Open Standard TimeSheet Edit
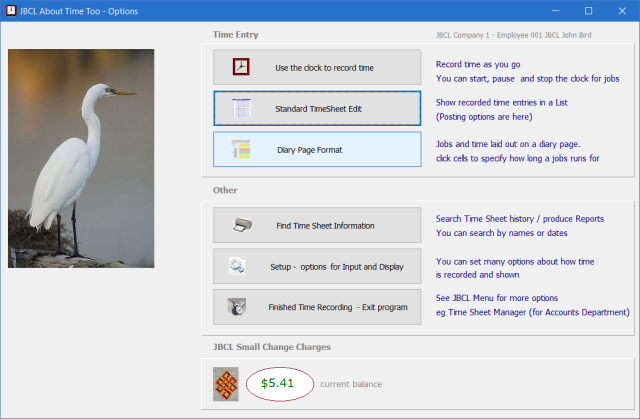640x419 pixels. click(317, 108)
